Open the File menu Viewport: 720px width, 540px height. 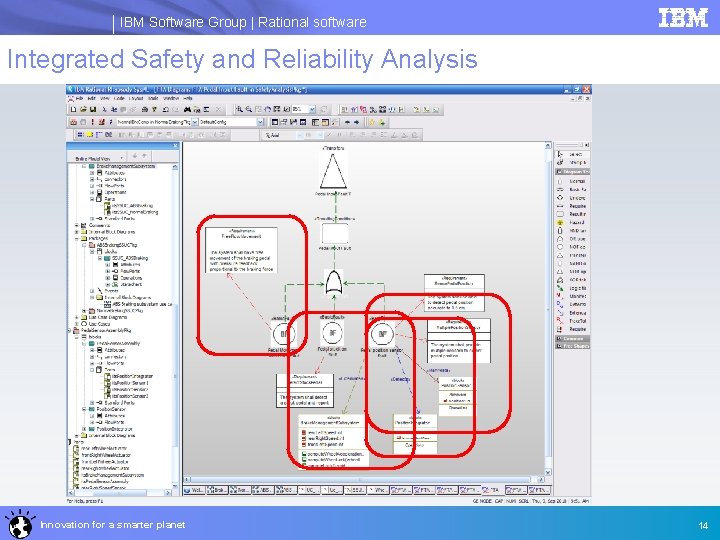79,99
